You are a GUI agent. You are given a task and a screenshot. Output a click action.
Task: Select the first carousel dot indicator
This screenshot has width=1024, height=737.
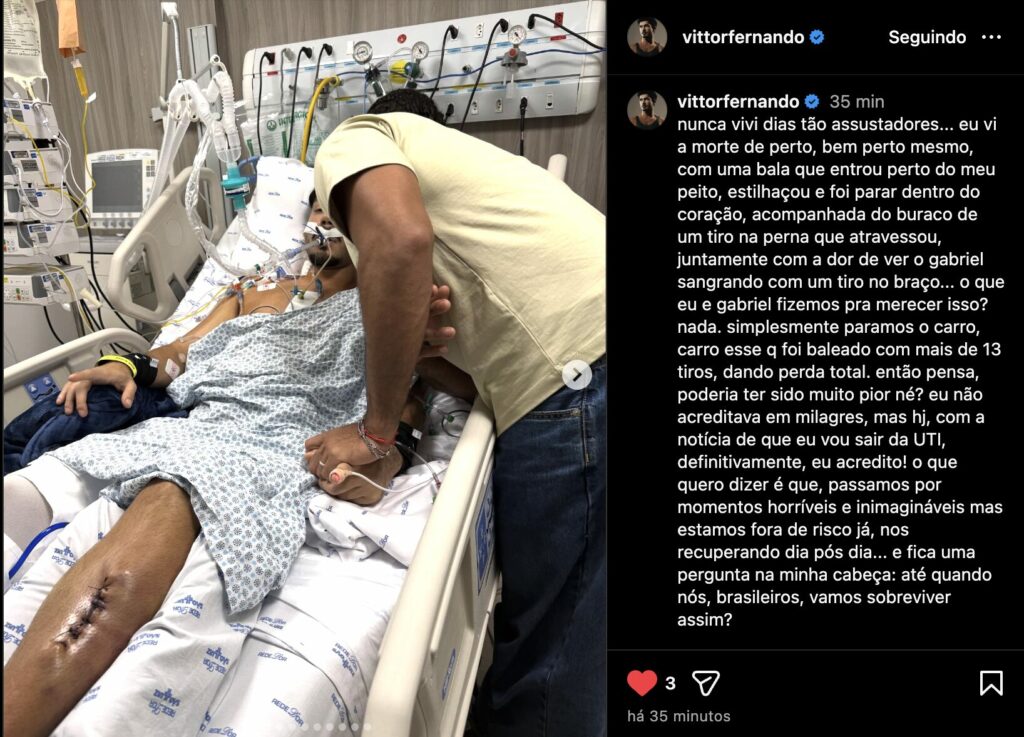point(305,727)
